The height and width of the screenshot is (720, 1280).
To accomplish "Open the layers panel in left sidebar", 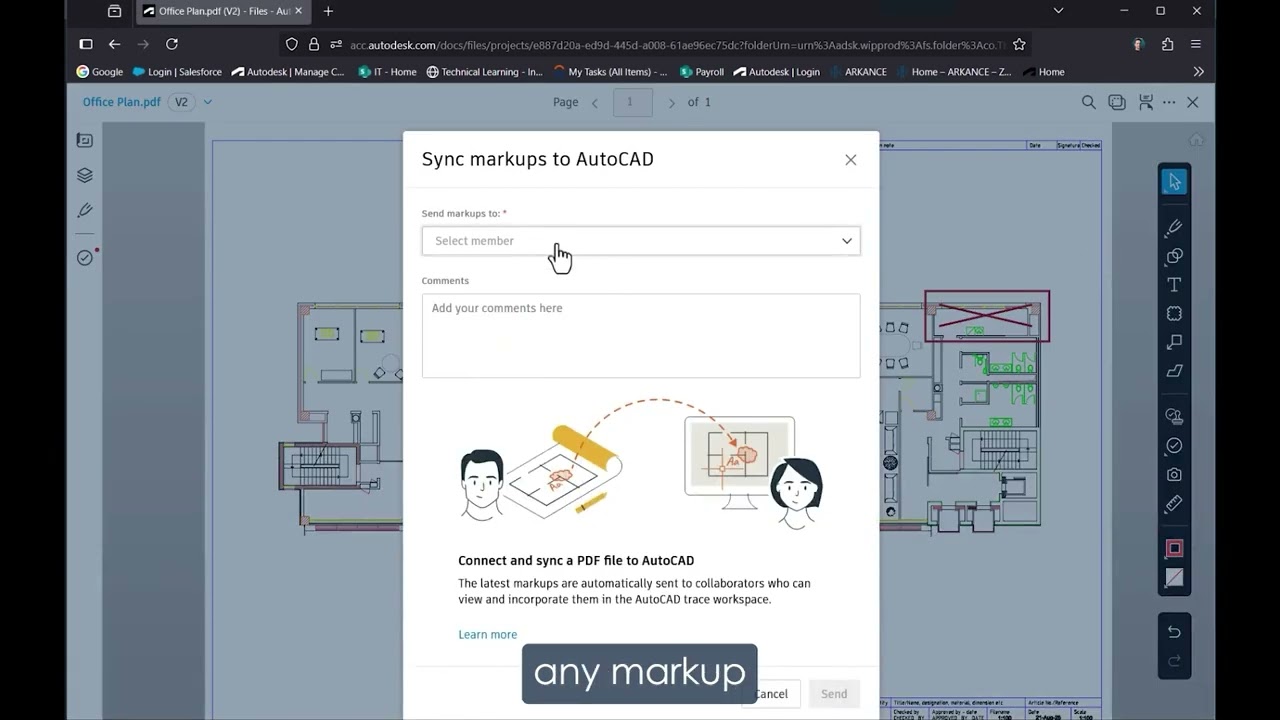I will coord(85,175).
